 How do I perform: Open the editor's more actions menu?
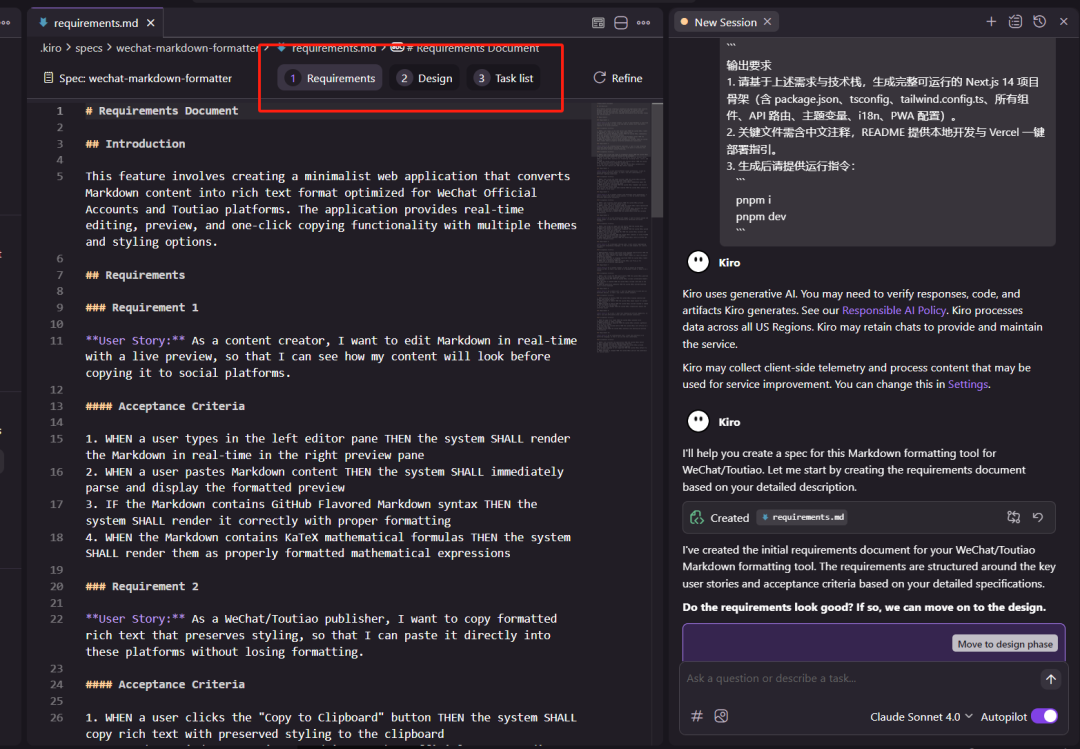(x=643, y=22)
